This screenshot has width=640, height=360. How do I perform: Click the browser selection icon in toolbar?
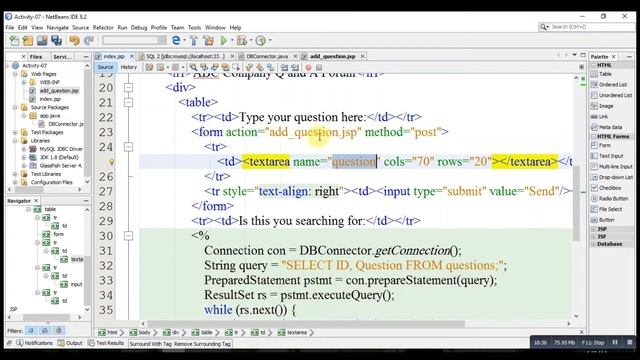176,40
